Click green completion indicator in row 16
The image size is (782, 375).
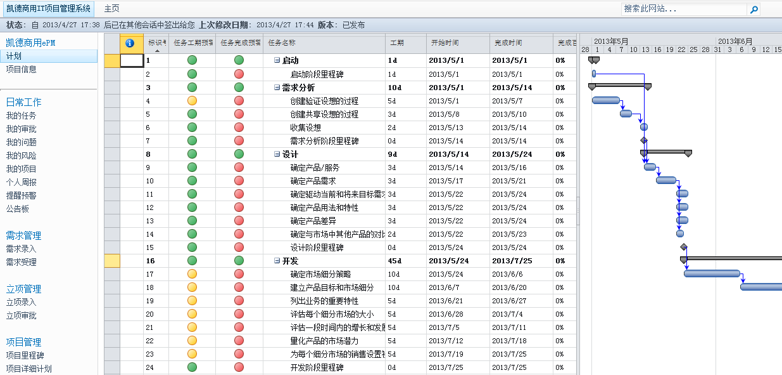click(239, 260)
